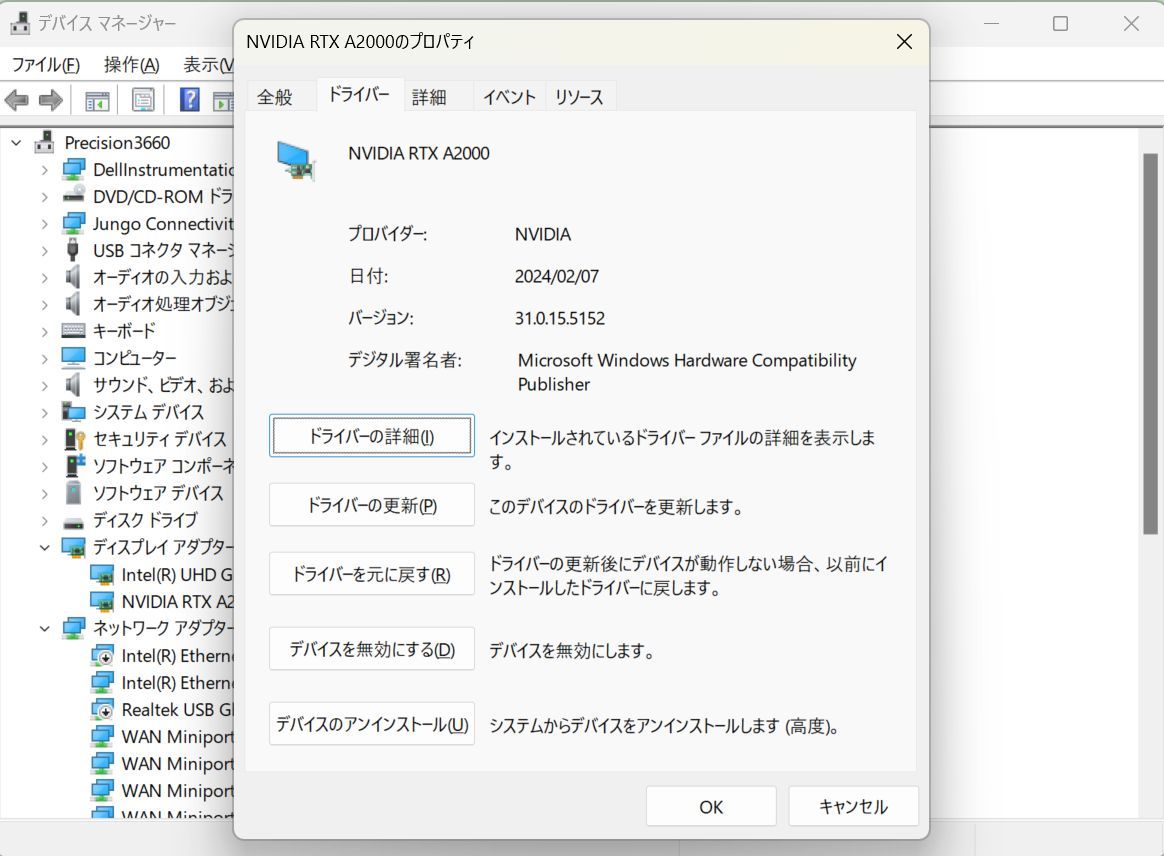Open the ファイル(F) menu
Screen dimensions: 1164x856
45,65
